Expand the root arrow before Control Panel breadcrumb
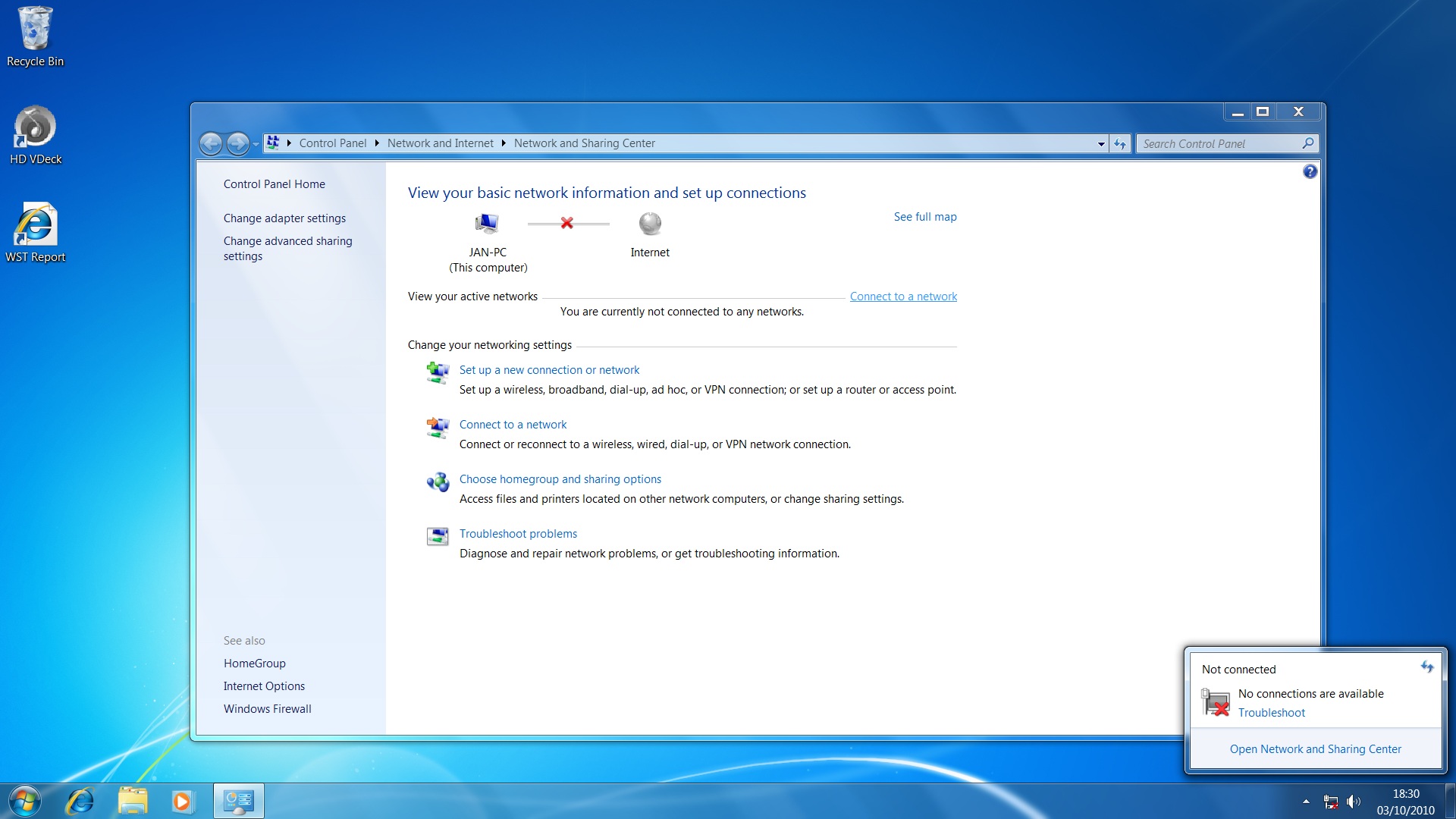The height and width of the screenshot is (819, 1456). (289, 143)
